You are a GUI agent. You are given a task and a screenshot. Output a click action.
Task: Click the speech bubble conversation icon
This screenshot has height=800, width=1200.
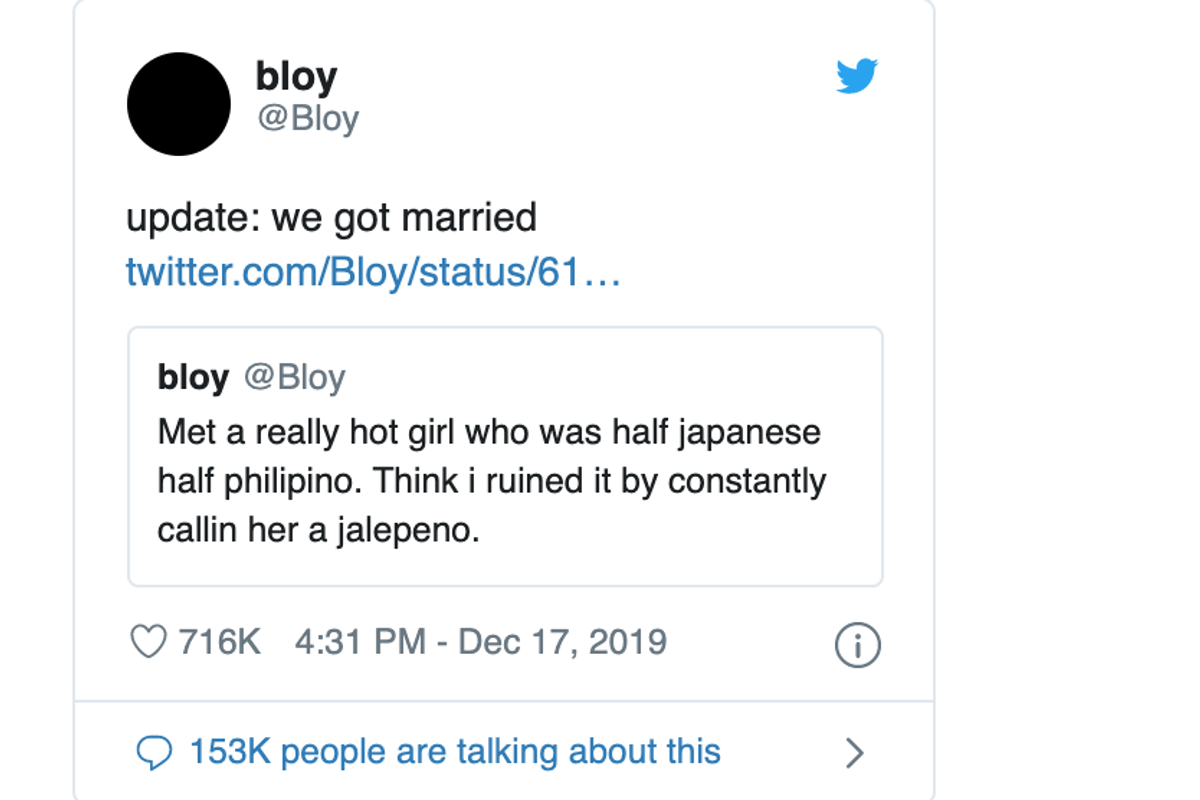pyautogui.click(x=154, y=751)
